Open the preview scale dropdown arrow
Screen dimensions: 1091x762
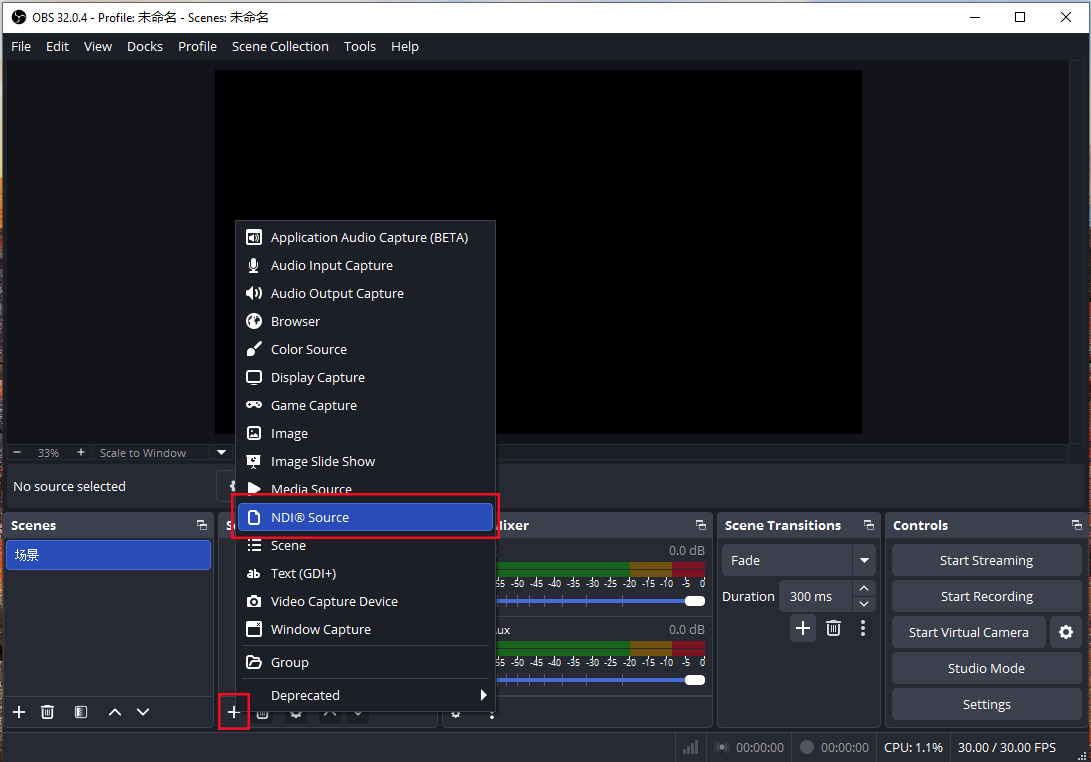(221, 453)
